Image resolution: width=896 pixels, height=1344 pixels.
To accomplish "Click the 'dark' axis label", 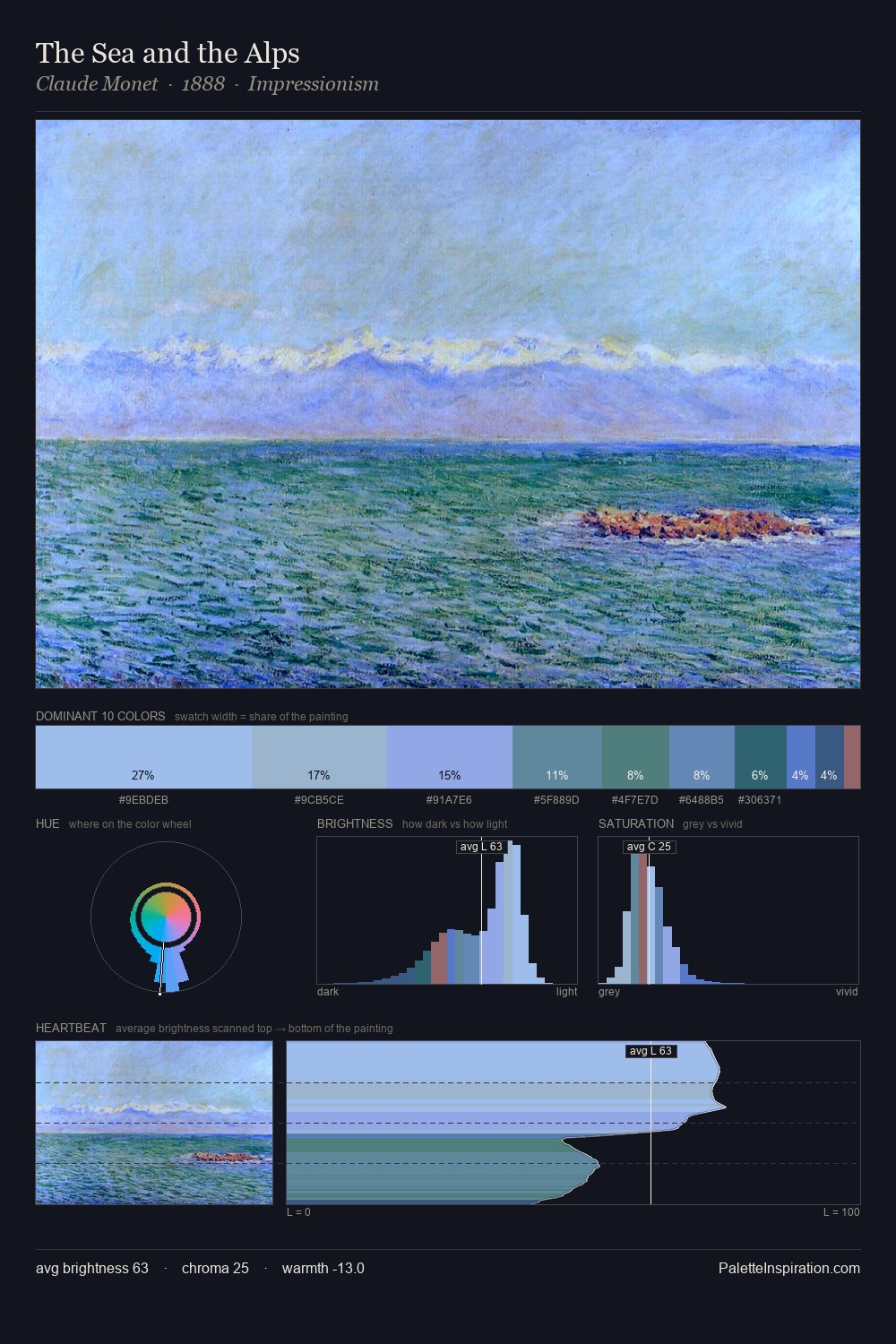I will click(328, 992).
